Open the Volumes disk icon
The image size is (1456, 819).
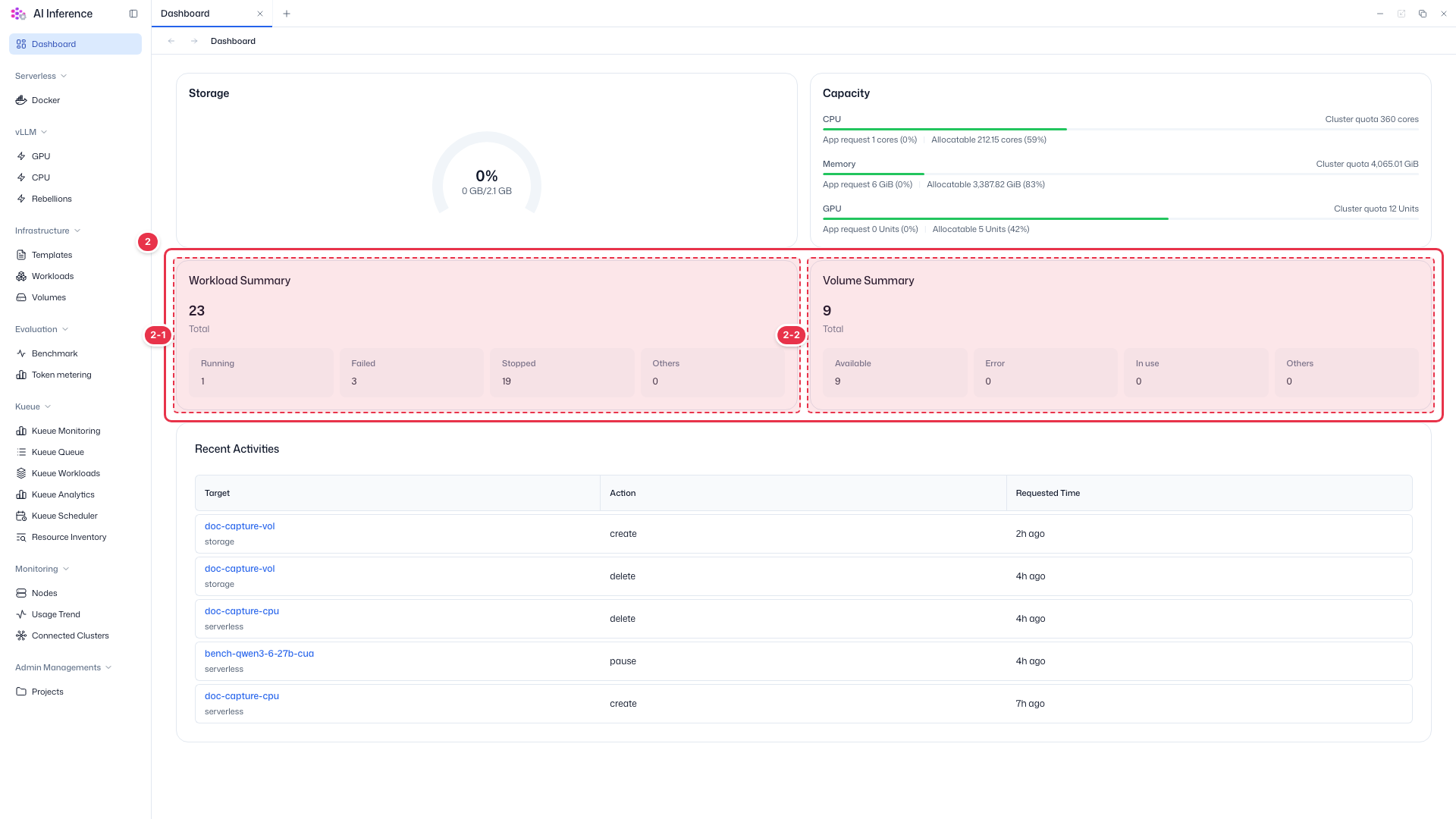[x=21, y=297]
